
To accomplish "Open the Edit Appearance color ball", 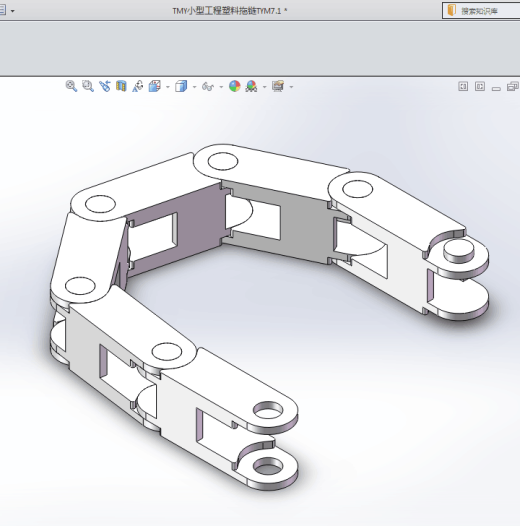I will coord(235,86).
